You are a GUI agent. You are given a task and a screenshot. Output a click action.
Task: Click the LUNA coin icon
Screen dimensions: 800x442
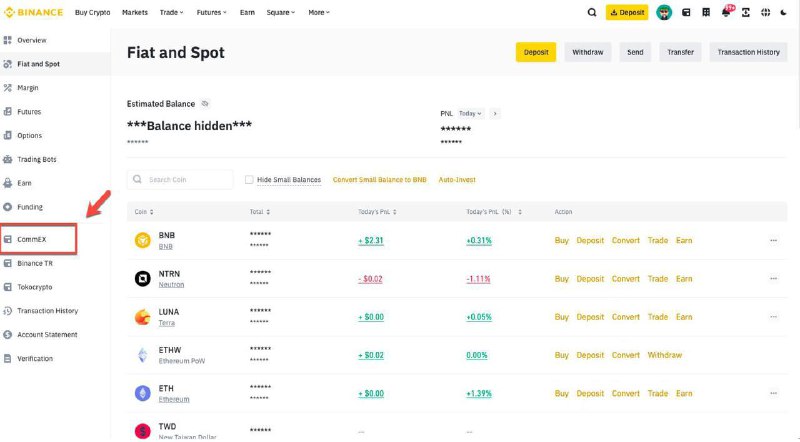coord(142,317)
